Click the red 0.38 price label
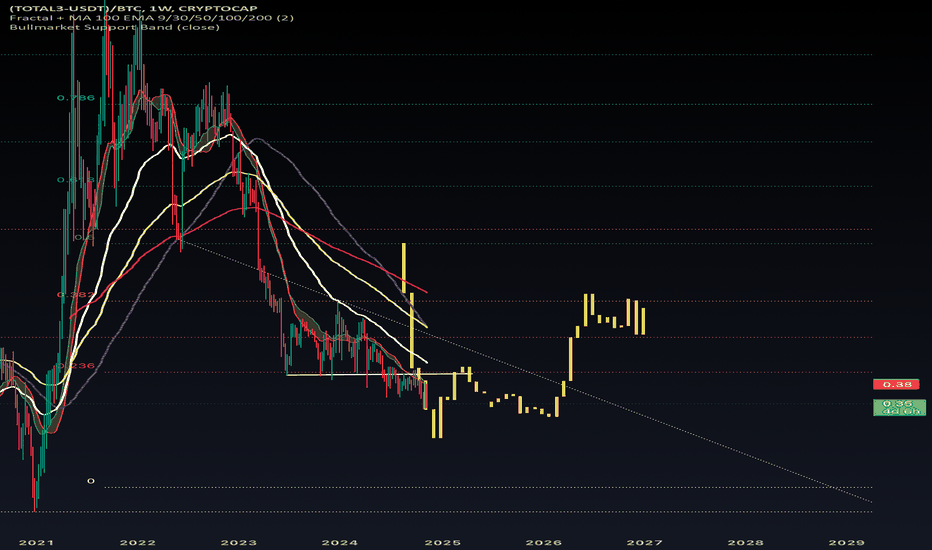The width and height of the screenshot is (932, 550). [x=896, y=385]
